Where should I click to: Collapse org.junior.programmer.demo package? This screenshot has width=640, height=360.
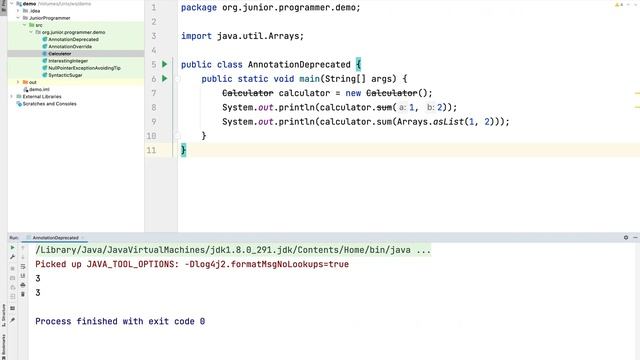tap(31, 32)
